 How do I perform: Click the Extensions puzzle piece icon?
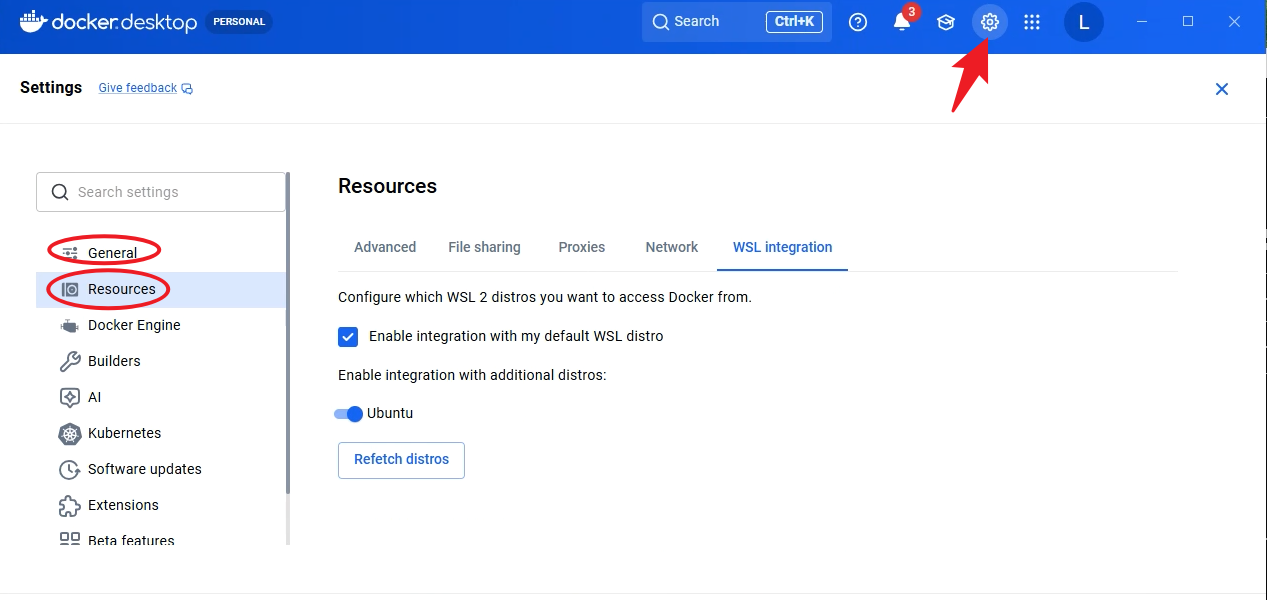tap(70, 505)
